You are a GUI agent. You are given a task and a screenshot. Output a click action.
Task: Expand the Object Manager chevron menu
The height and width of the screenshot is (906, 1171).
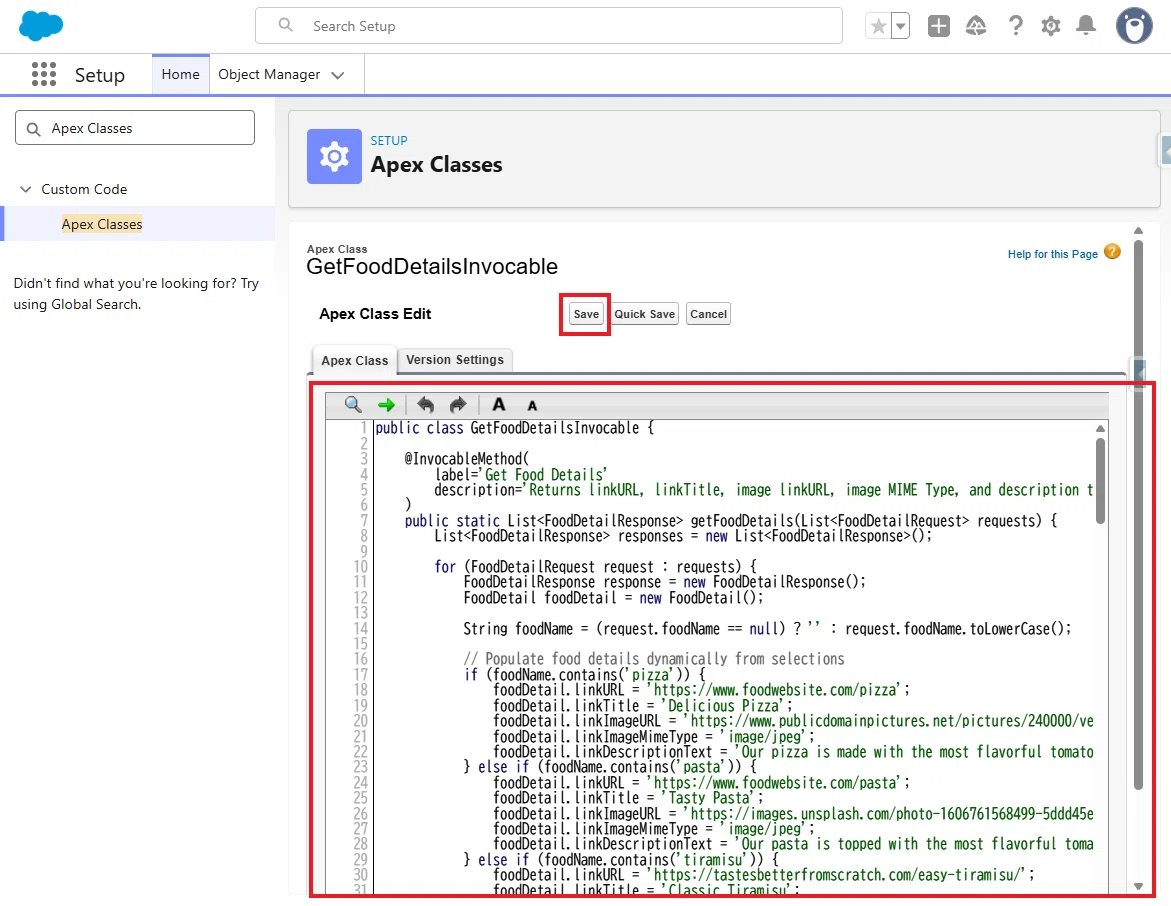coord(338,75)
